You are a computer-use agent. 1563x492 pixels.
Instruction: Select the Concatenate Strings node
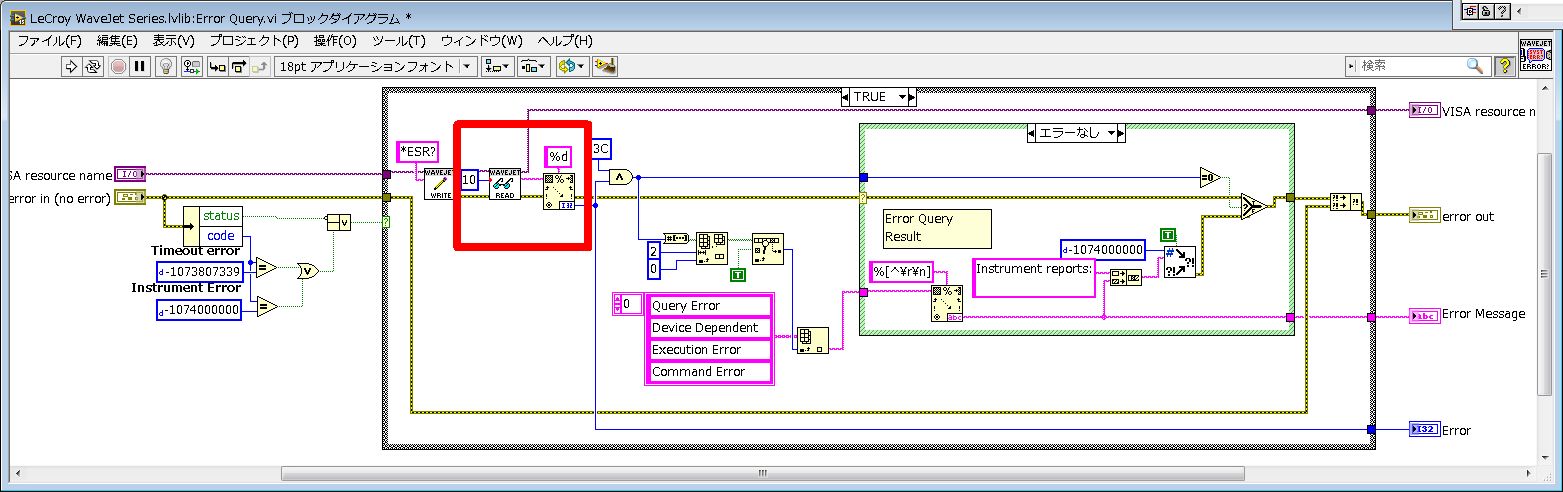pos(1127,277)
